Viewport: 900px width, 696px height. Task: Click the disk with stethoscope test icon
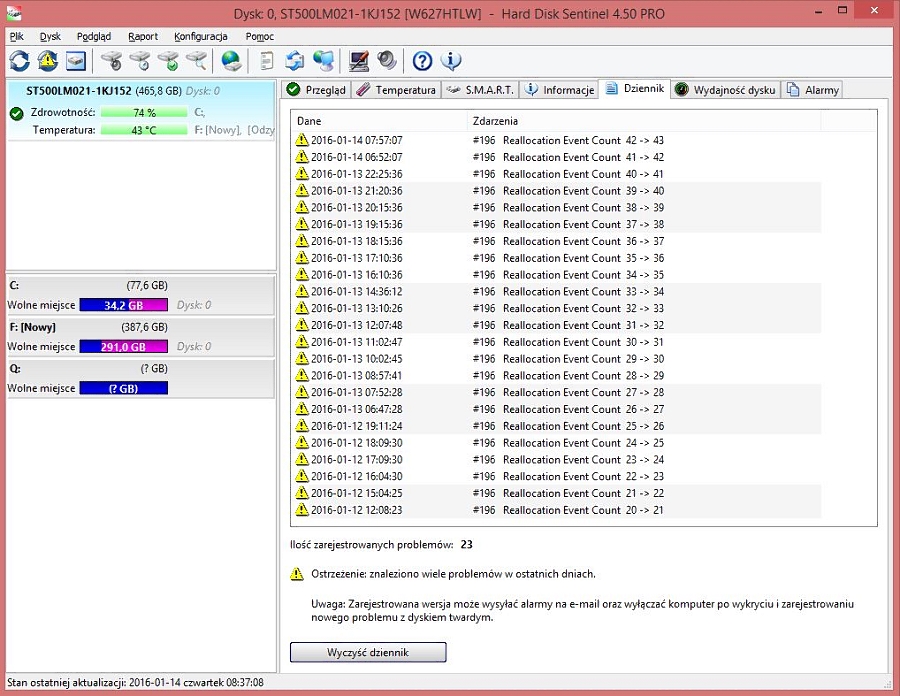111,61
